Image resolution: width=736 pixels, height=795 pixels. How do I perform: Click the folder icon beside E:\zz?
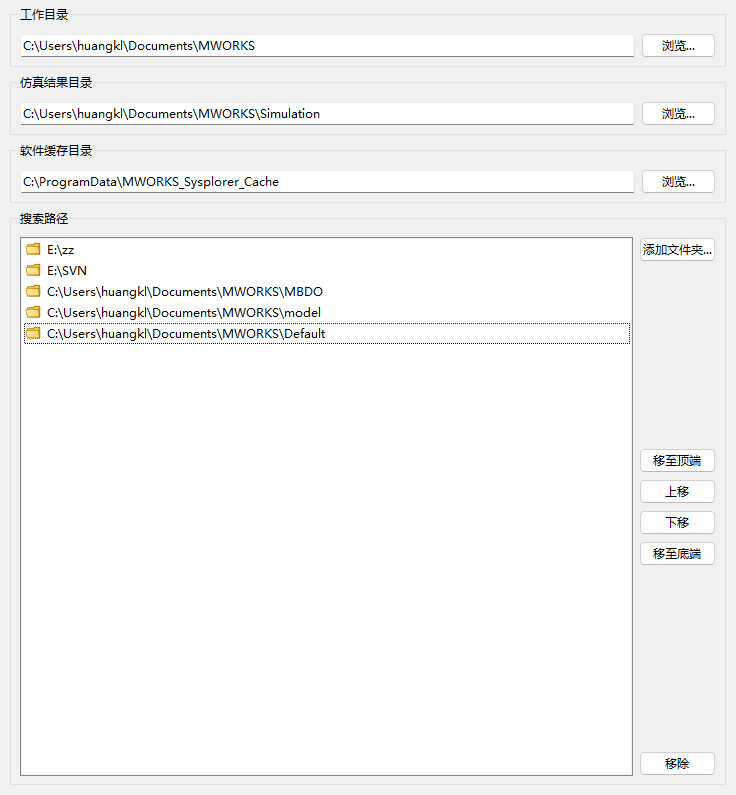click(x=33, y=250)
